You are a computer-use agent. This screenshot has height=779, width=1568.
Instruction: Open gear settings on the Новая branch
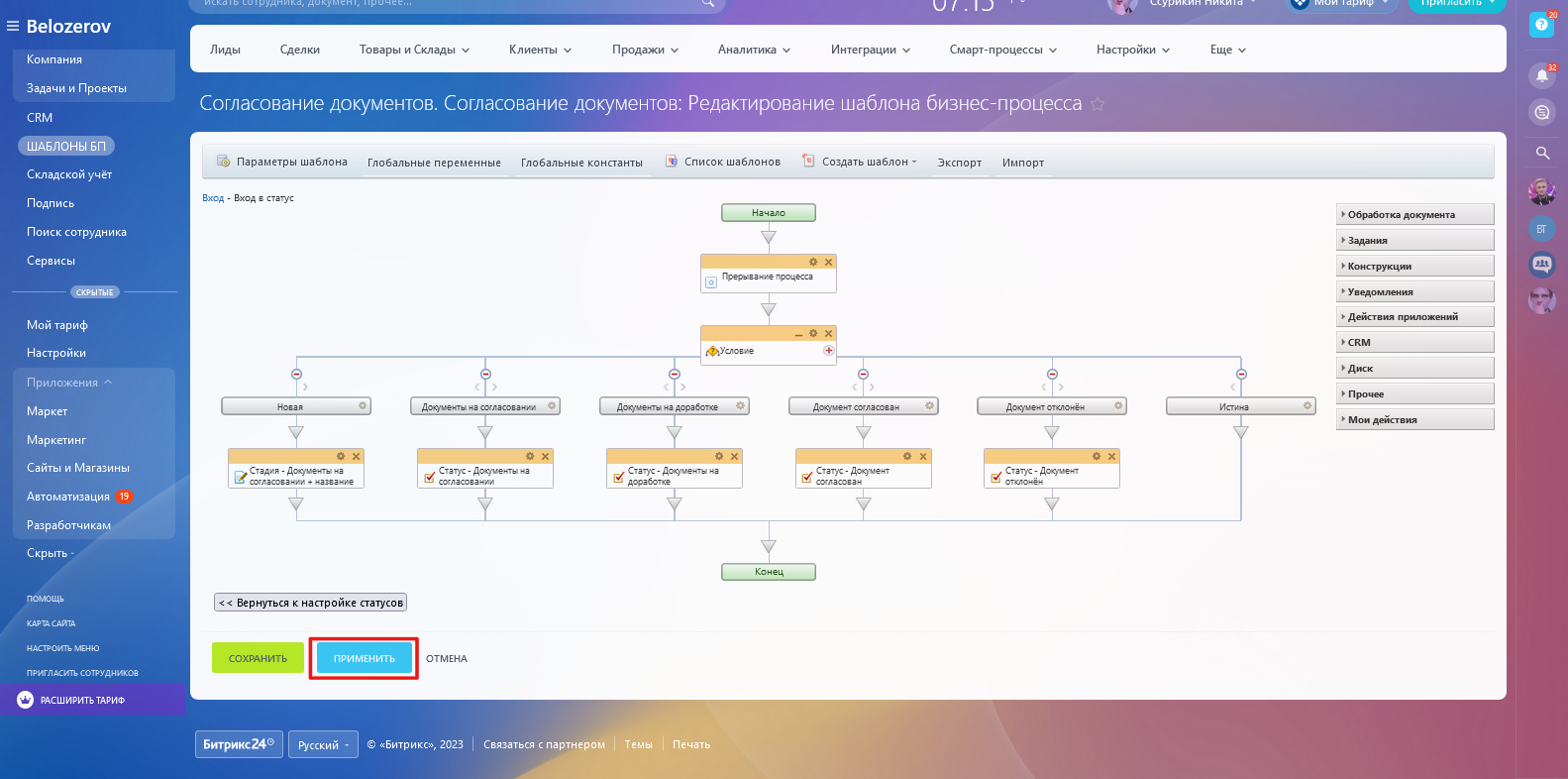click(x=363, y=405)
